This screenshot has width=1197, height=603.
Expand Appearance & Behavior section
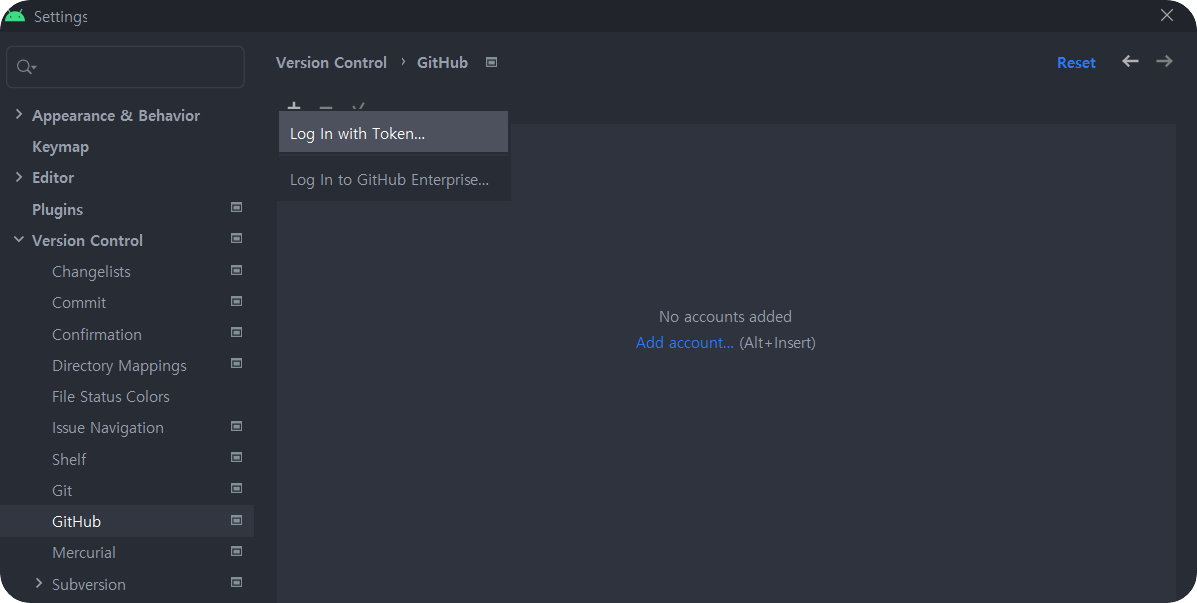pyautogui.click(x=19, y=114)
